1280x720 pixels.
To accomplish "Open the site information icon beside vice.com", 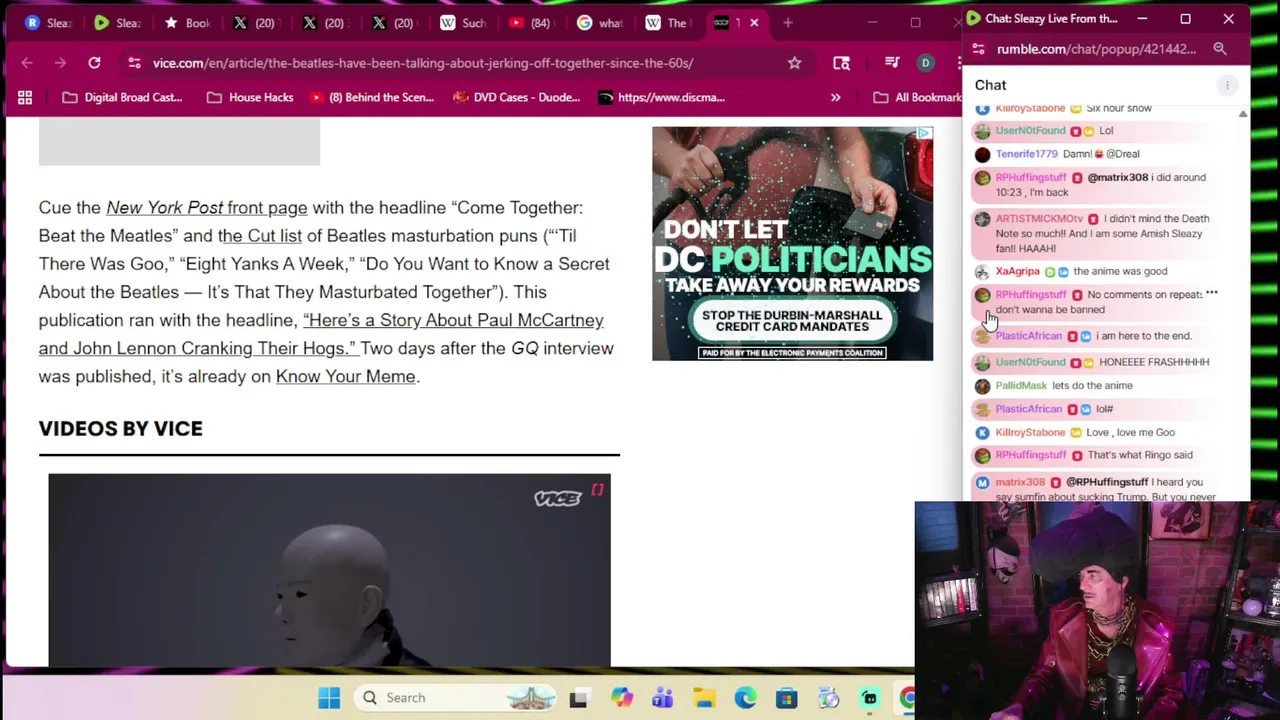I will click(x=134, y=63).
